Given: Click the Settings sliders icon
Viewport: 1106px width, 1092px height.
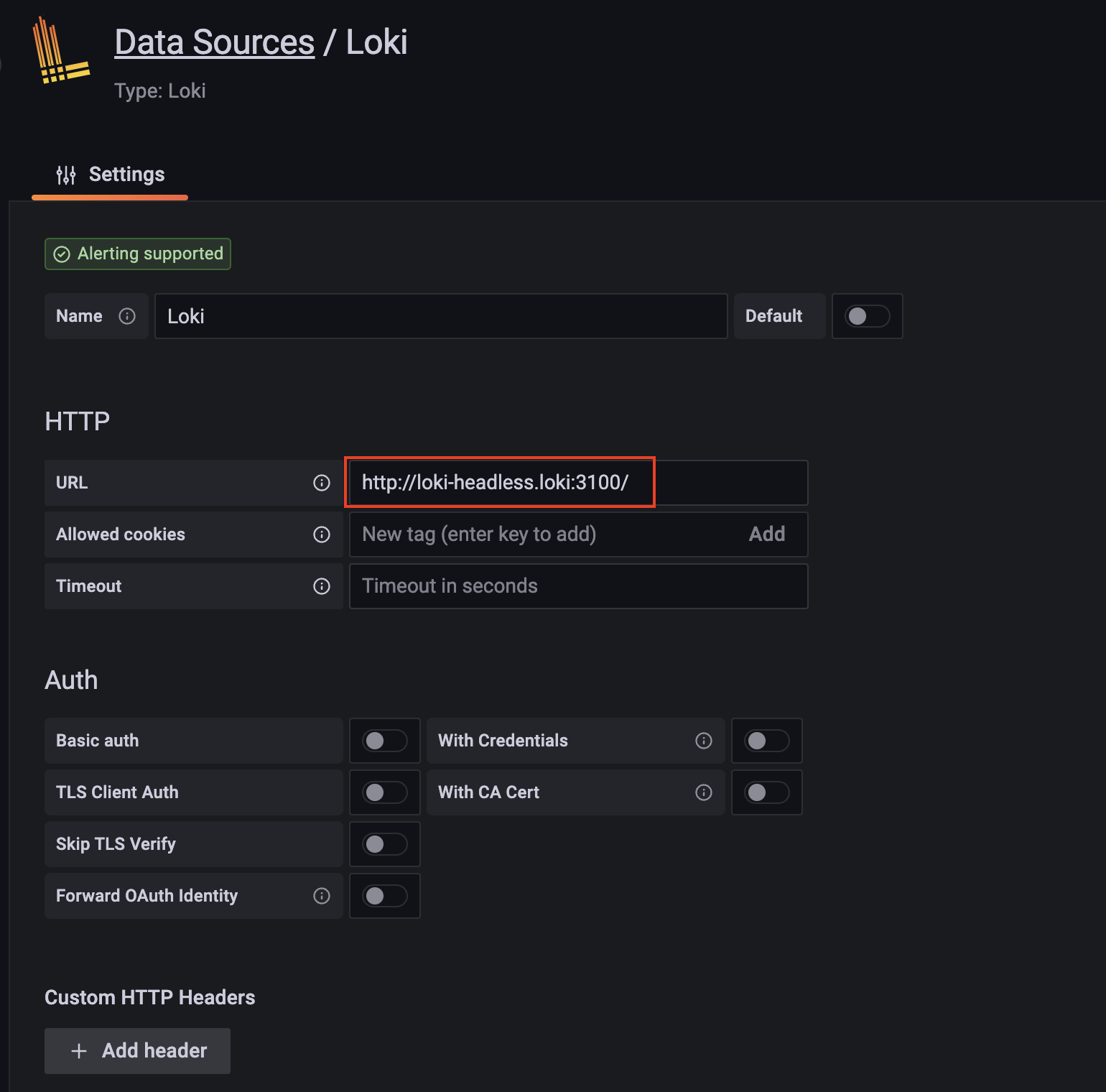Looking at the screenshot, I should [66, 175].
